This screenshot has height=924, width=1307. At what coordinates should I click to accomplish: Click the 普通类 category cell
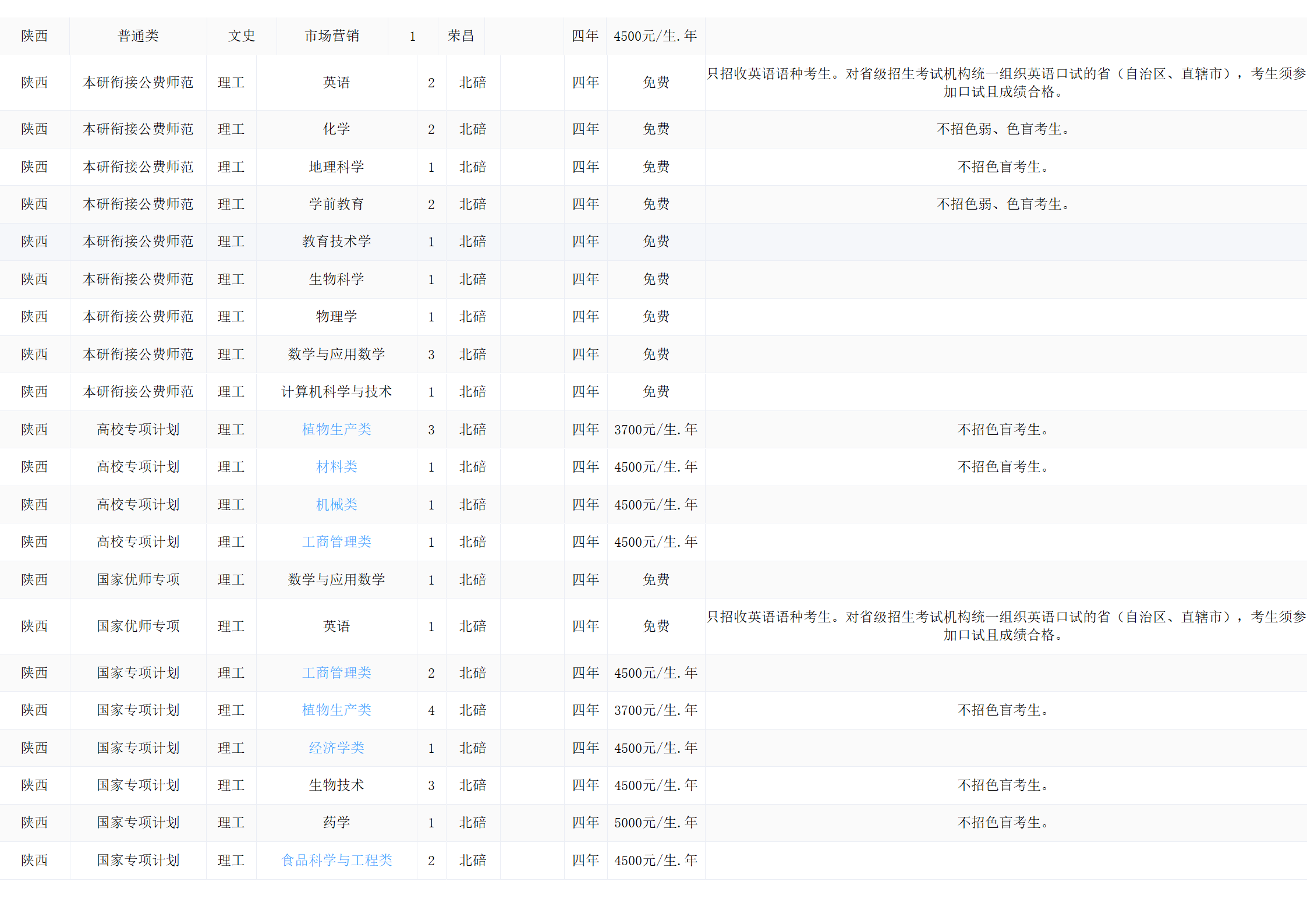(x=138, y=36)
